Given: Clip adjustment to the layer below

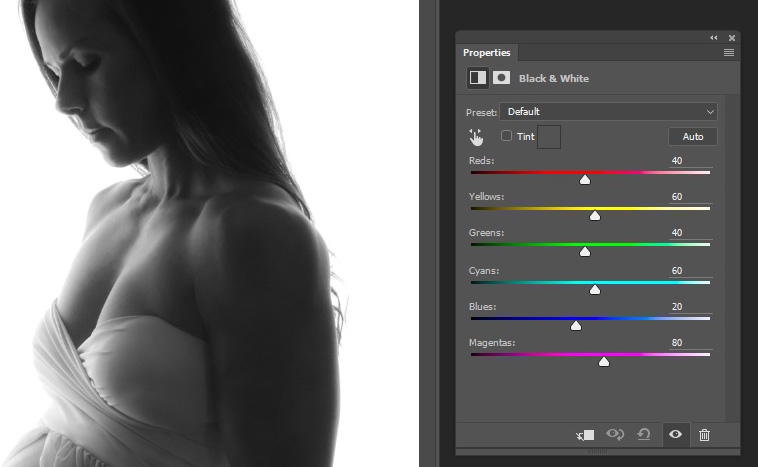Looking at the screenshot, I should [x=585, y=435].
